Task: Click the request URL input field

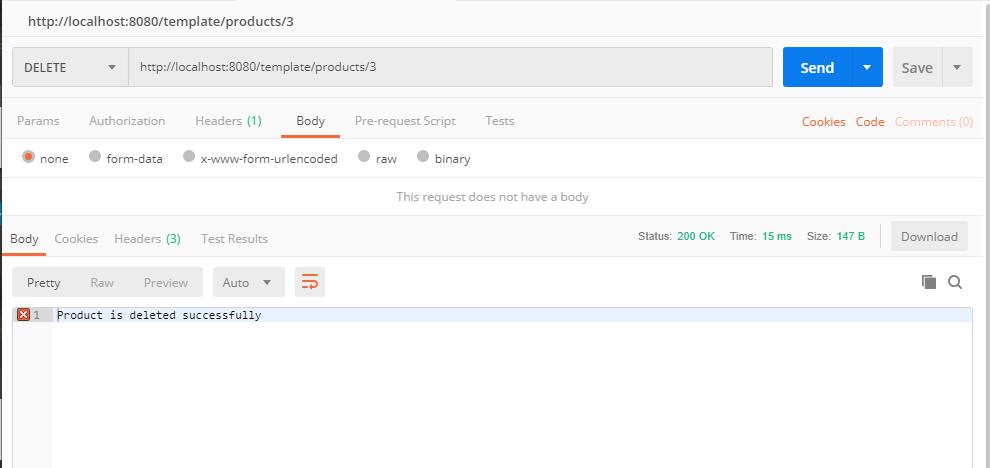Action: pos(450,67)
